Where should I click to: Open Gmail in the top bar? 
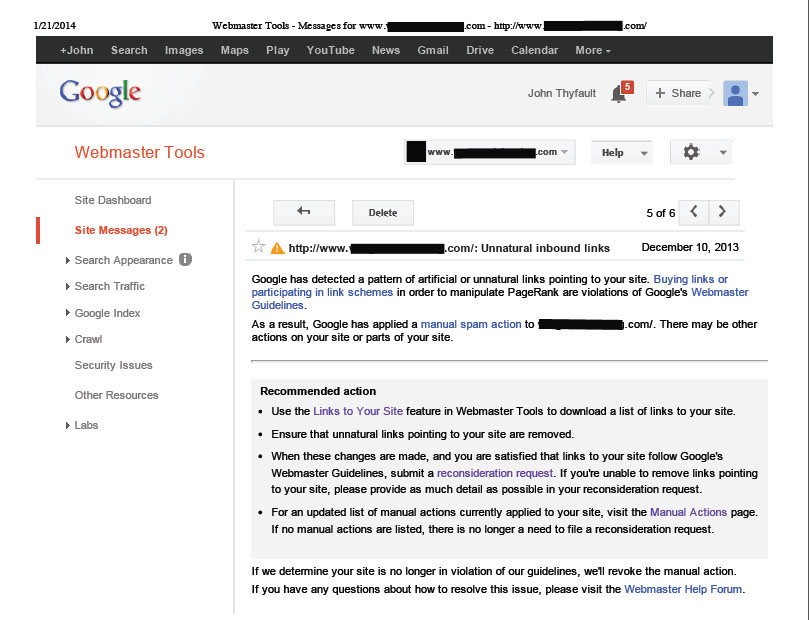pos(433,51)
